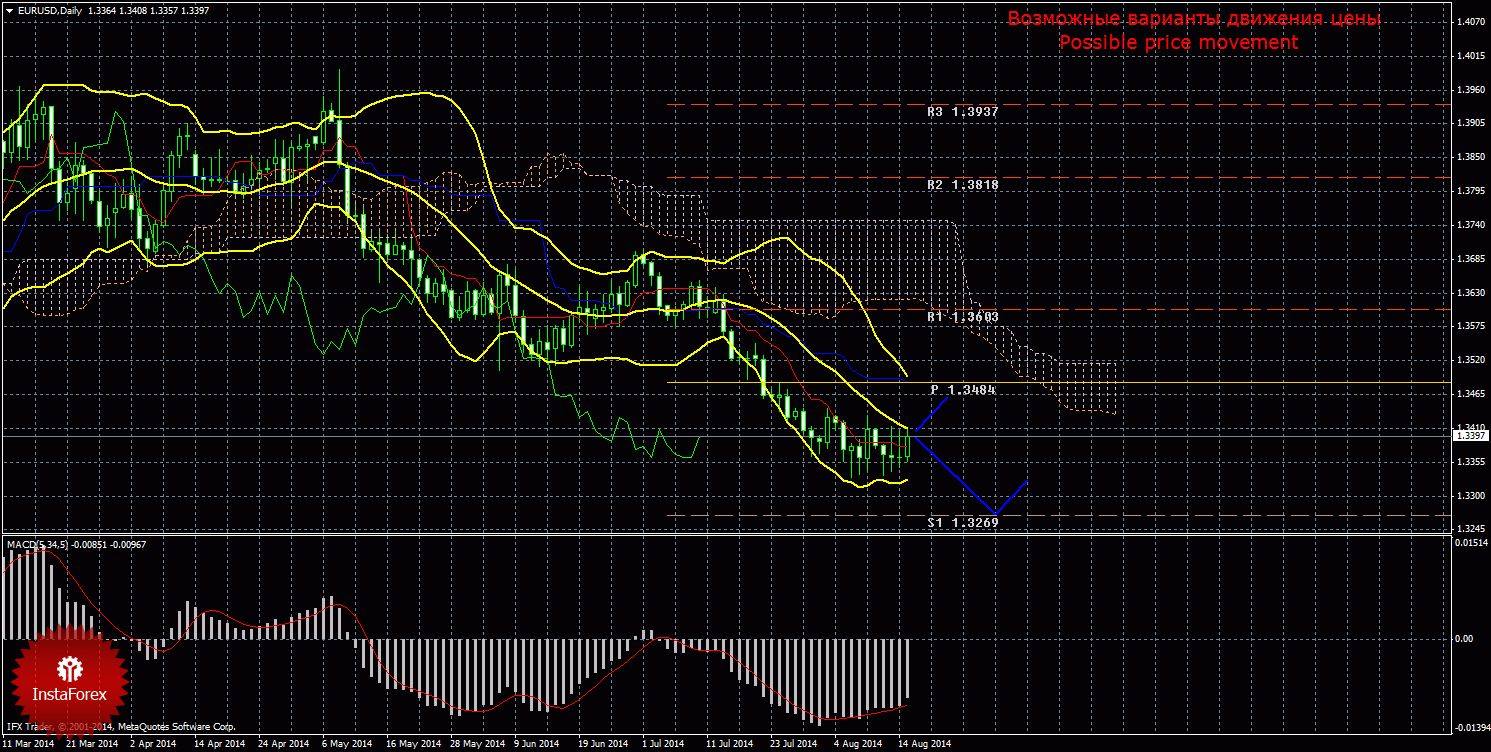Click the "16 May 2014" date label
1491x752 pixels.
412,744
